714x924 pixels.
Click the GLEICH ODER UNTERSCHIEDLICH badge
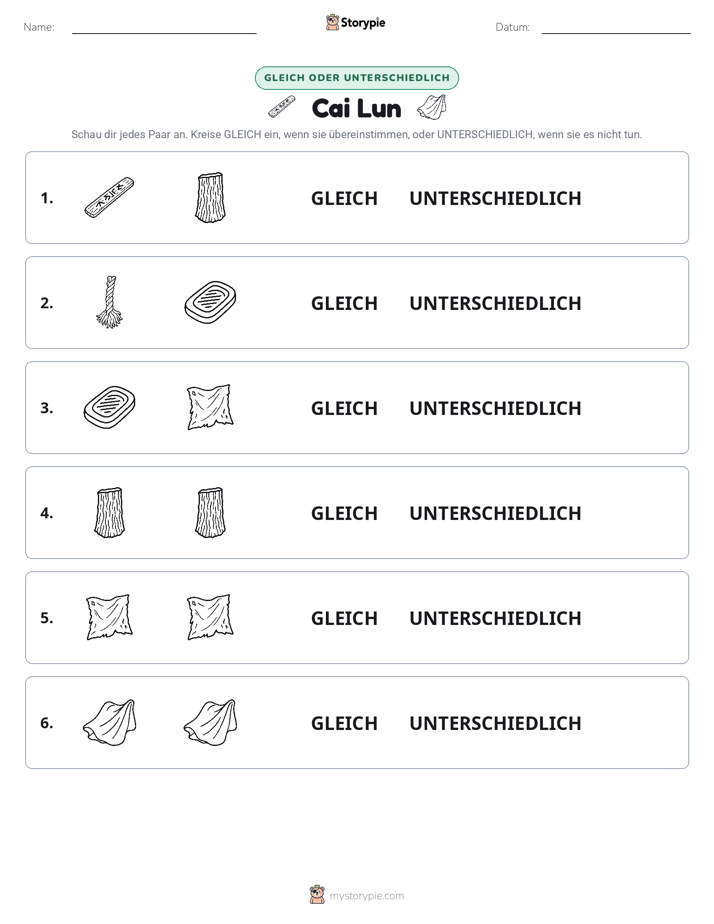tap(356, 78)
